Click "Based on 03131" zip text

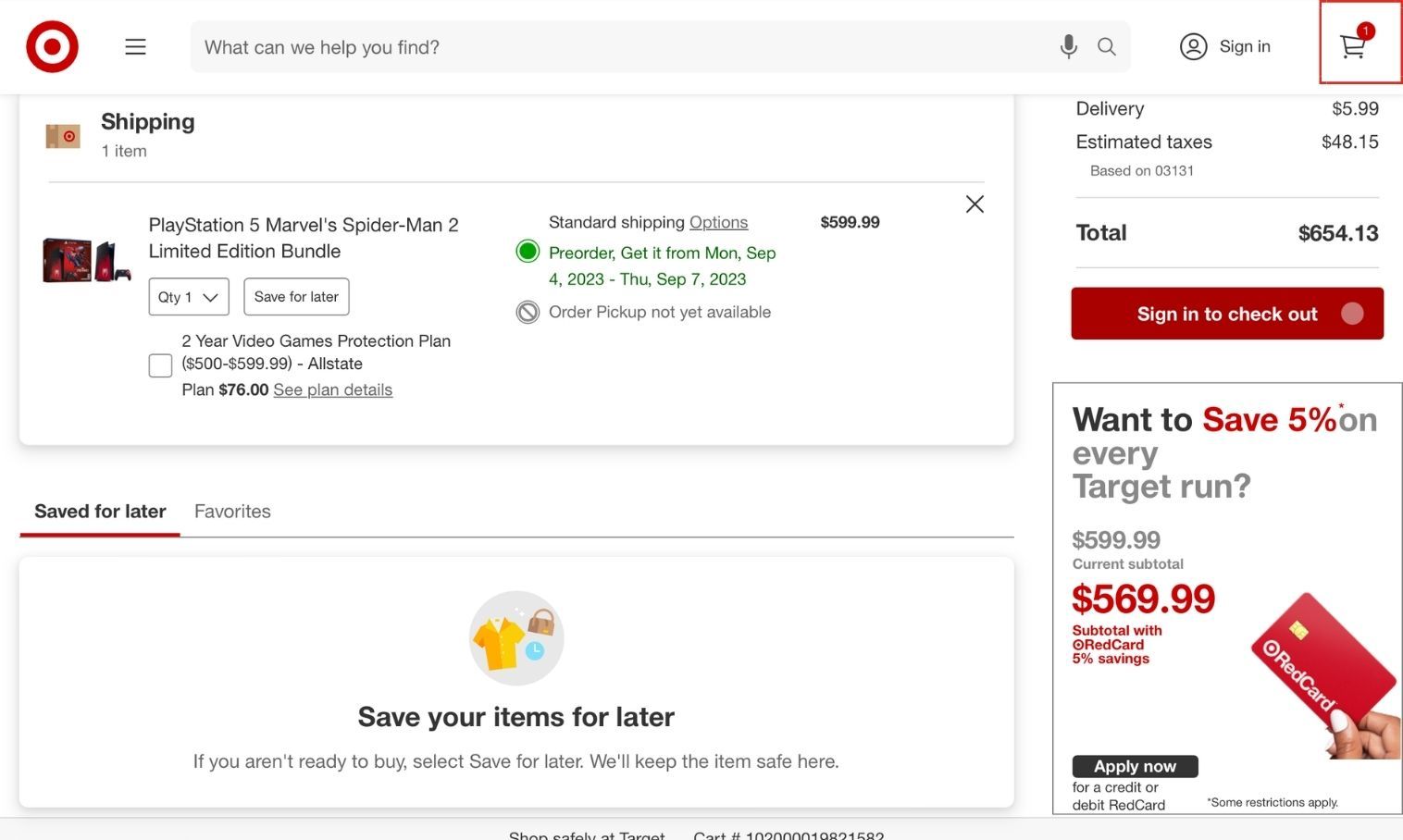[1142, 170]
